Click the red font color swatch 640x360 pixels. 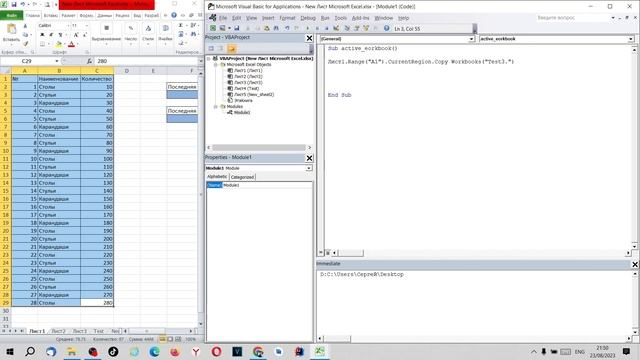71,44
